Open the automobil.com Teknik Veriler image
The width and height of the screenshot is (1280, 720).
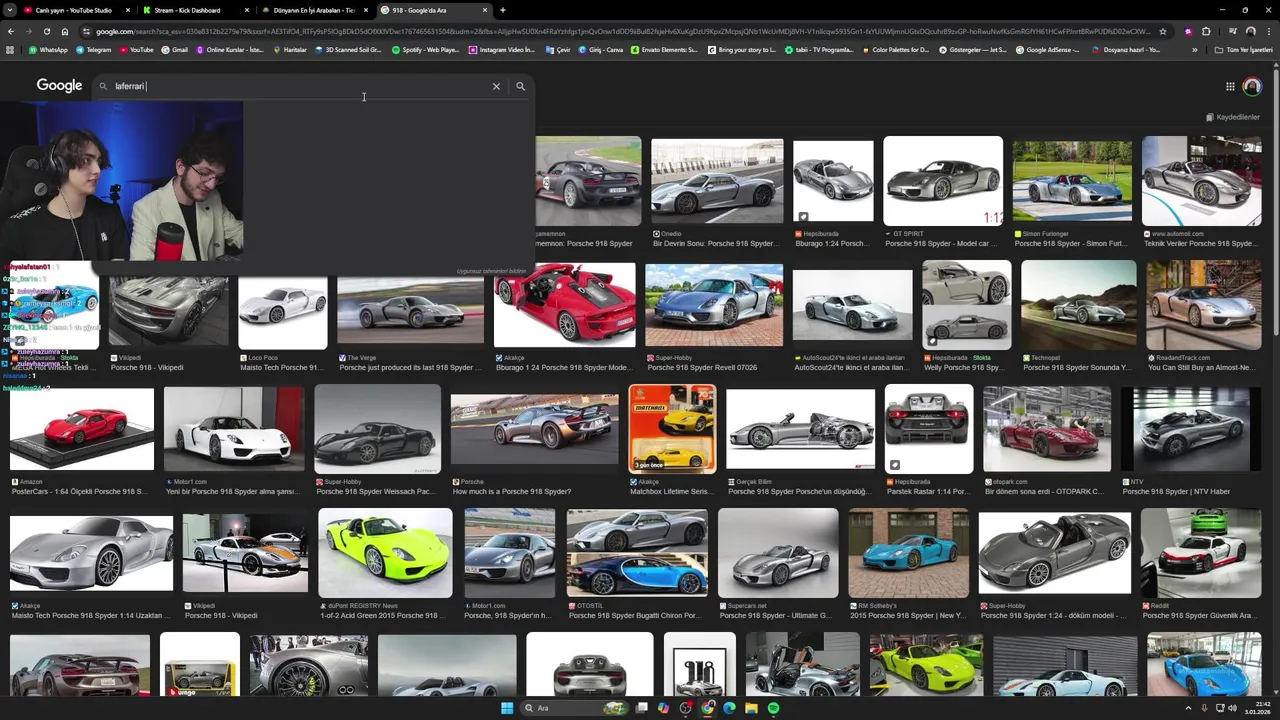tap(1202, 181)
